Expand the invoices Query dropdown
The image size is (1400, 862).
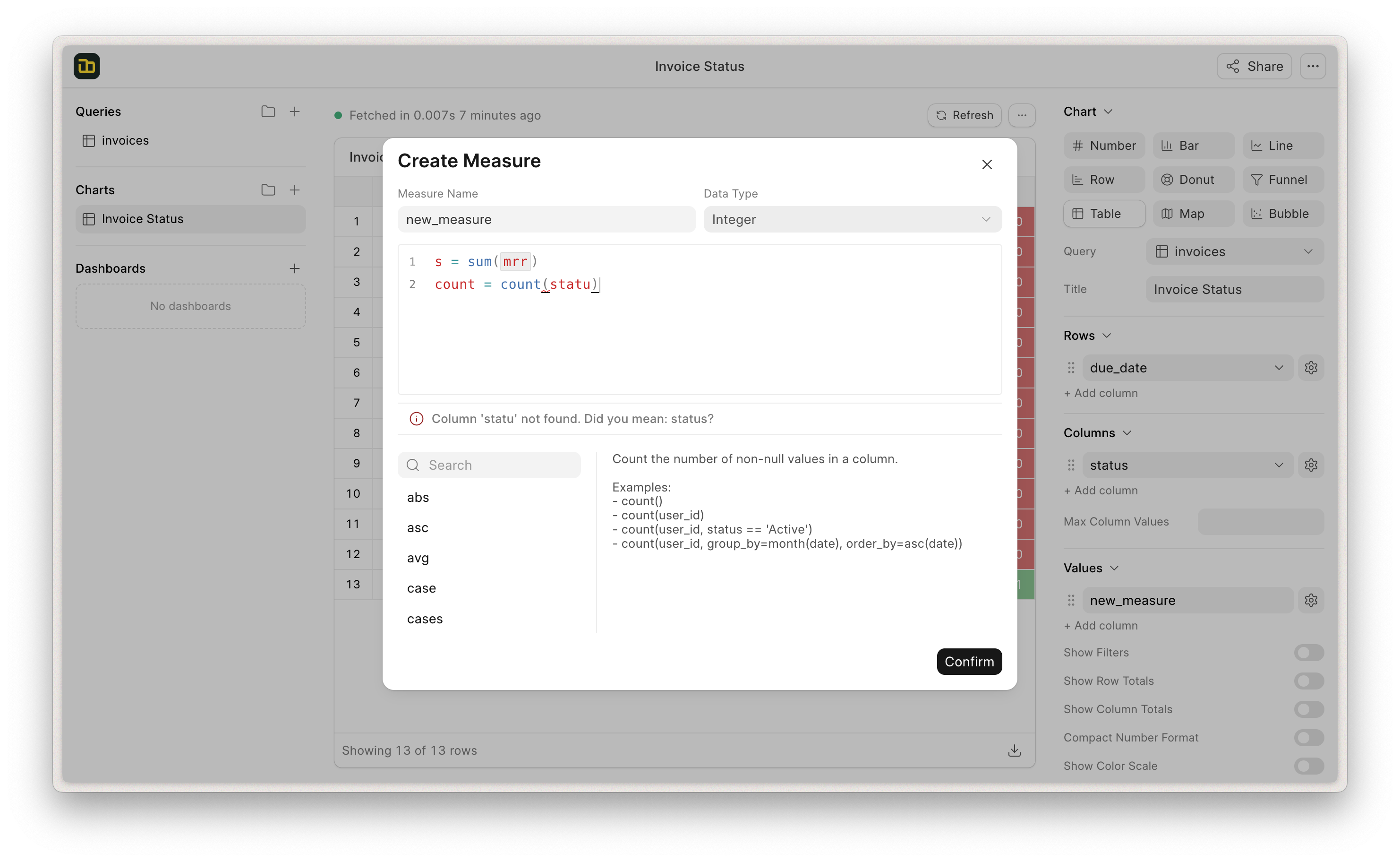[x=1234, y=251]
